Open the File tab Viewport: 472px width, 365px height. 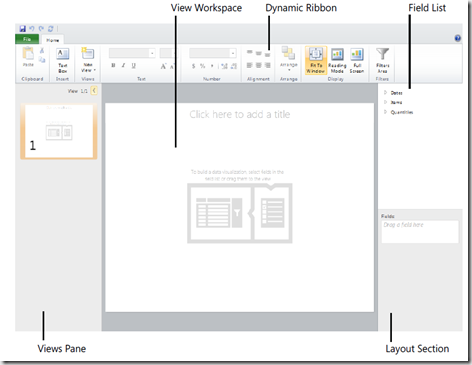(27, 39)
